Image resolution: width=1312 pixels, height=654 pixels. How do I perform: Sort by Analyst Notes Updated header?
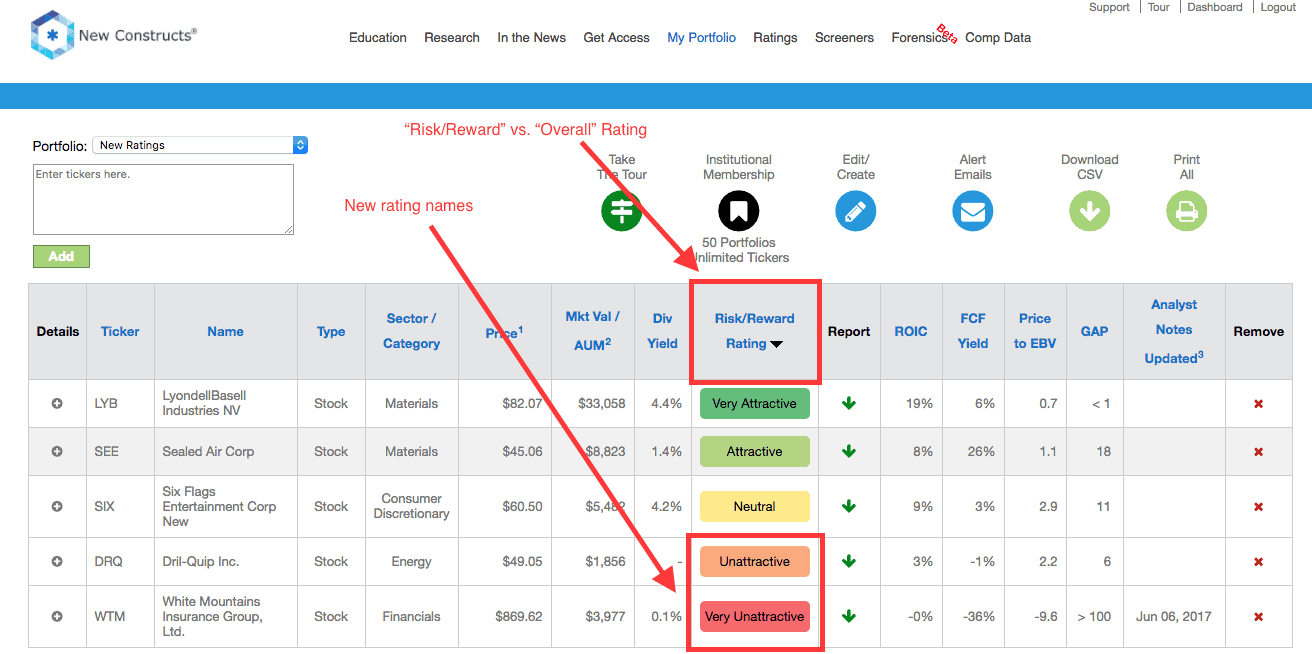pos(1174,331)
